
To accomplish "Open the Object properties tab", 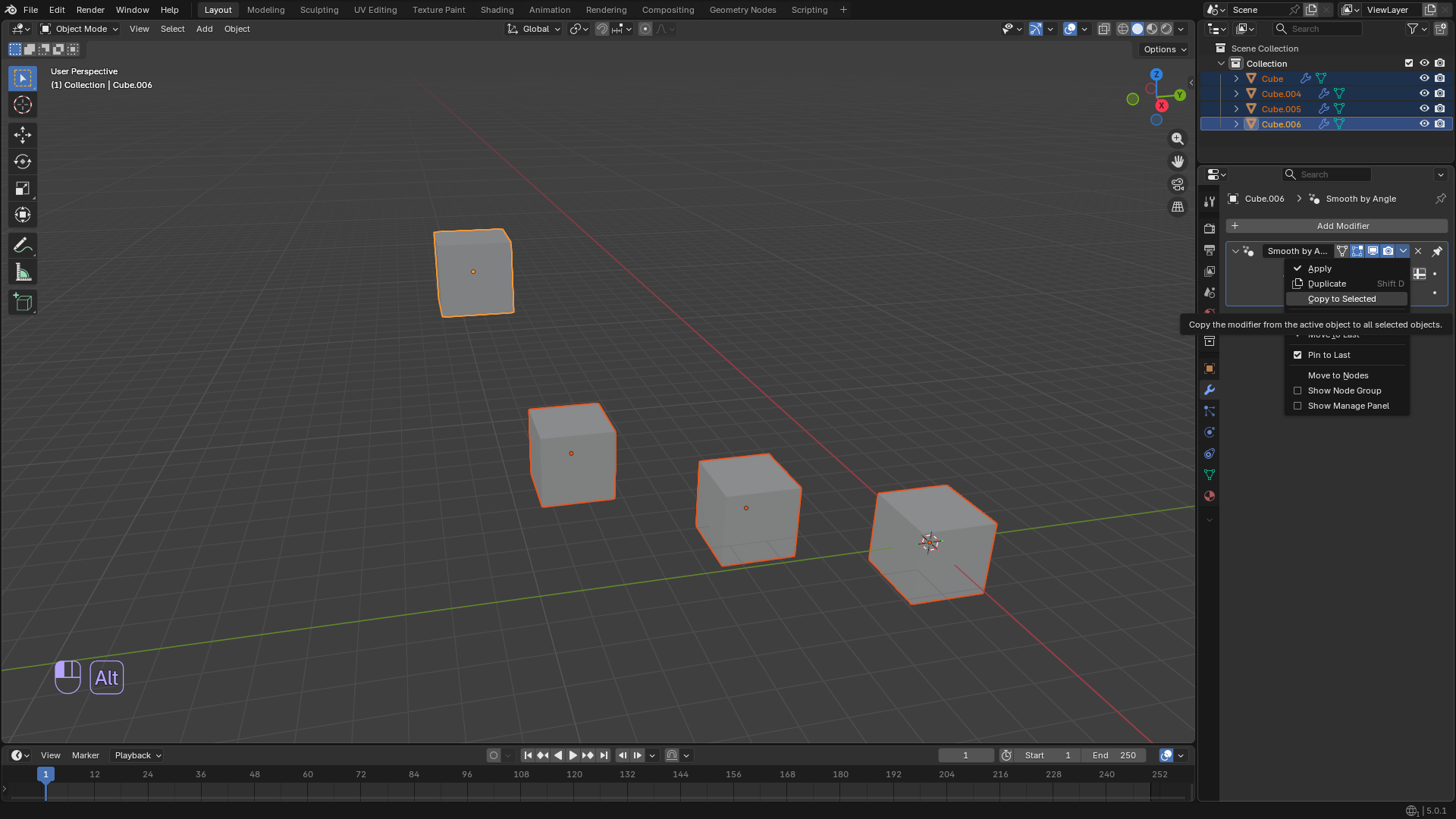I will point(1210,369).
